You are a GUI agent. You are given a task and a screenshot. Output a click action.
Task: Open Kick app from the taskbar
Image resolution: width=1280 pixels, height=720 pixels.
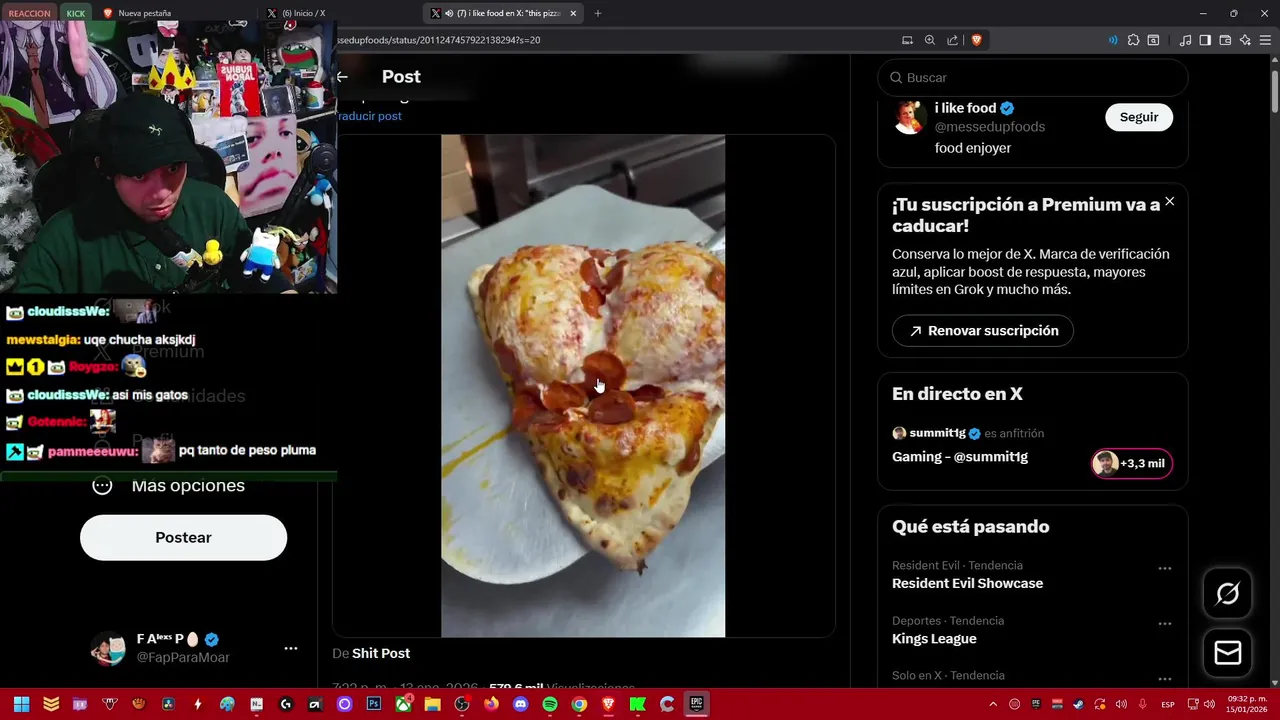[637, 704]
